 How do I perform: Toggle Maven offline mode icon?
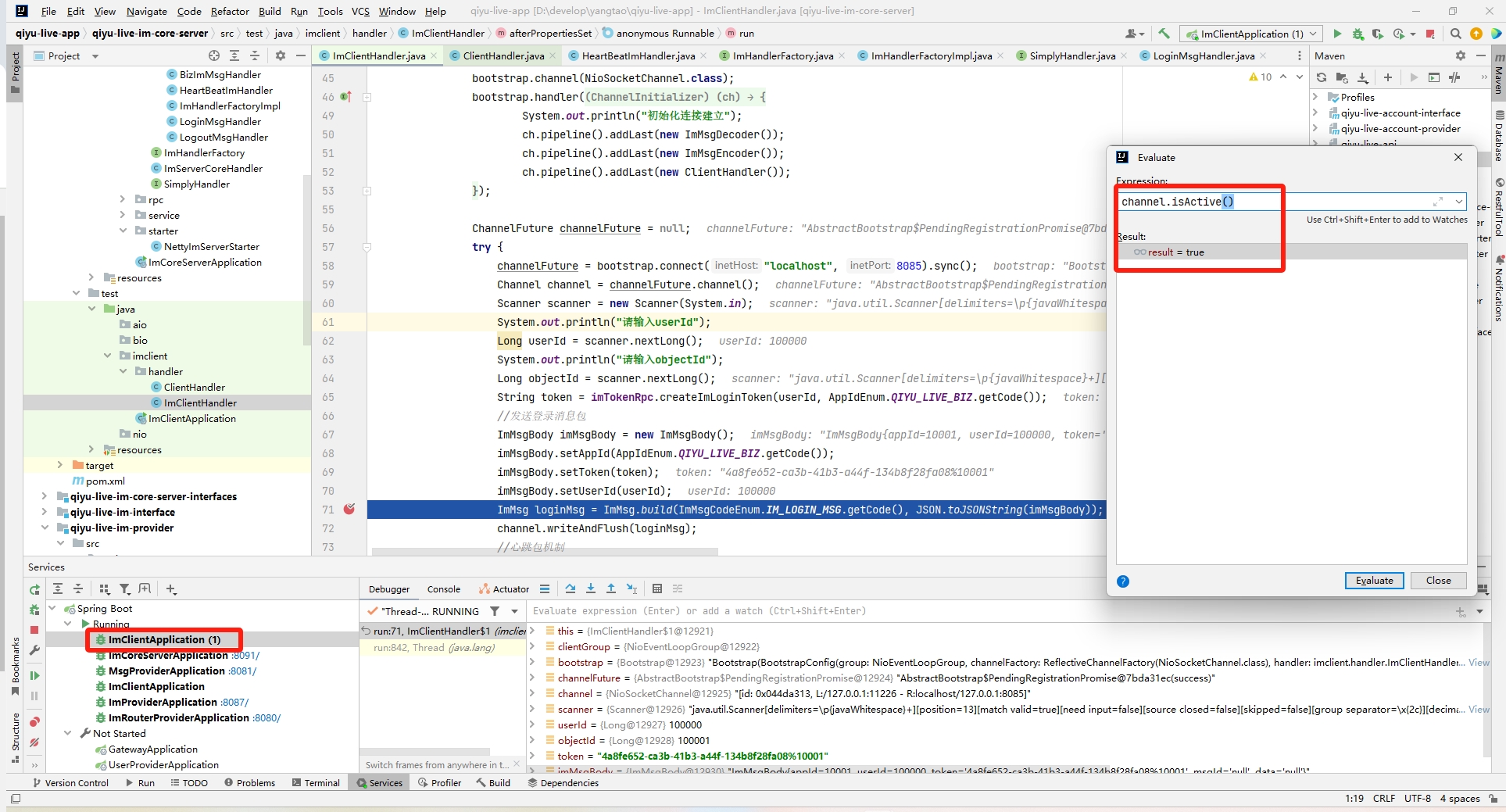point(1454,77)
